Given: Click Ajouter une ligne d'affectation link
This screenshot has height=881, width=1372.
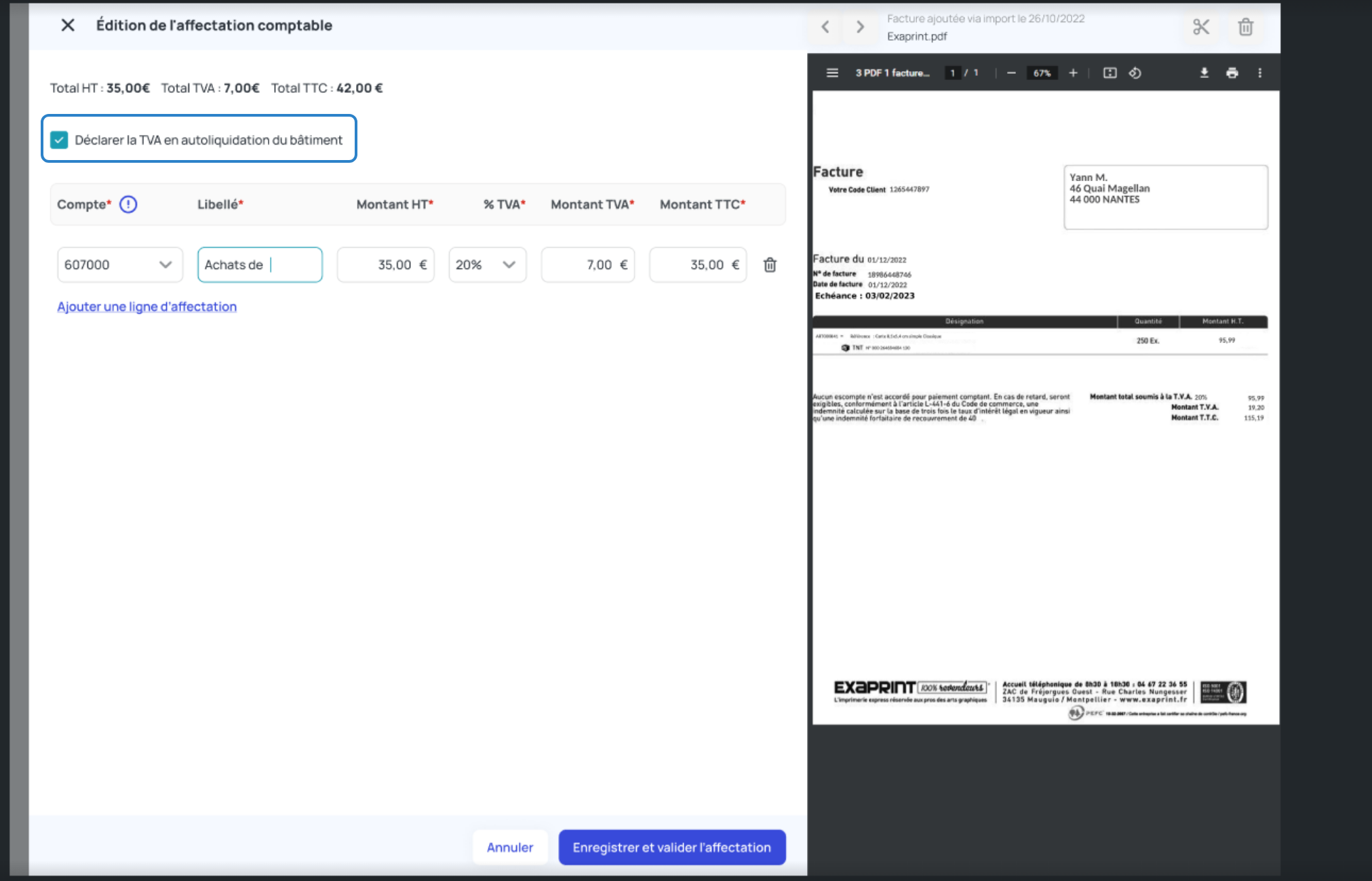Looking at the screenshot, I should tap(146, 307).
